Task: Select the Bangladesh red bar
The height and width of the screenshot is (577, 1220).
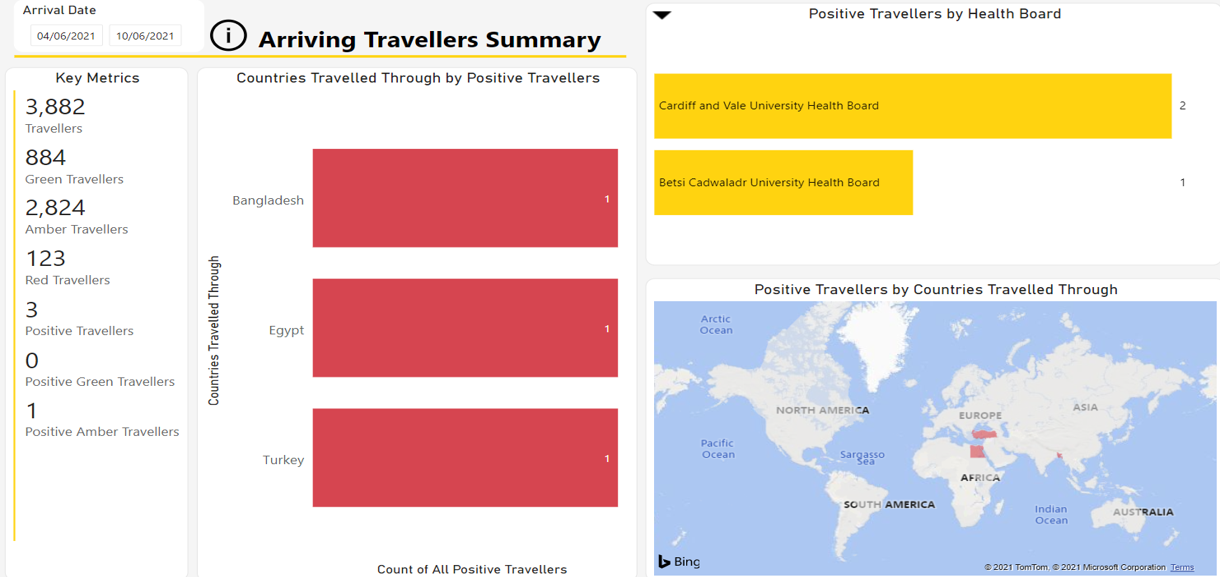Action: tap(464, 198)
